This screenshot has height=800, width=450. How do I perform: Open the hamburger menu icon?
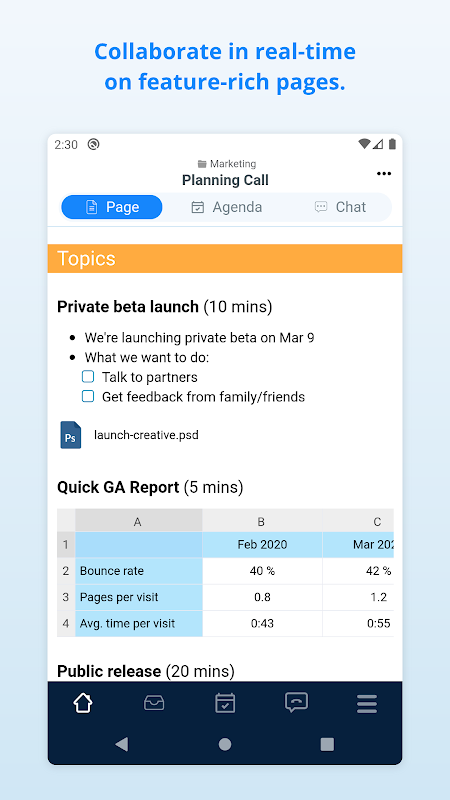tap(367, 704)
